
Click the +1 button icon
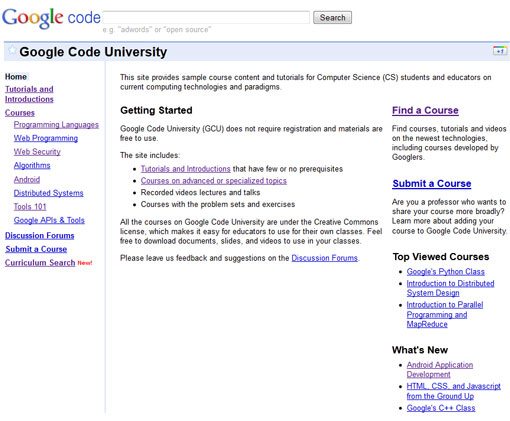click(x=499, y=51)
